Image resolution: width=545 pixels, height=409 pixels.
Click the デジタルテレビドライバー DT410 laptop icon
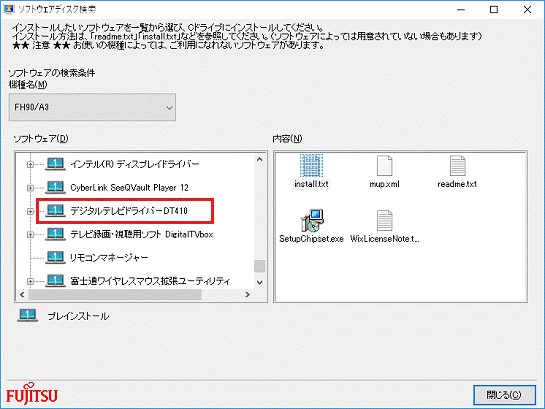tap(55, 210)
